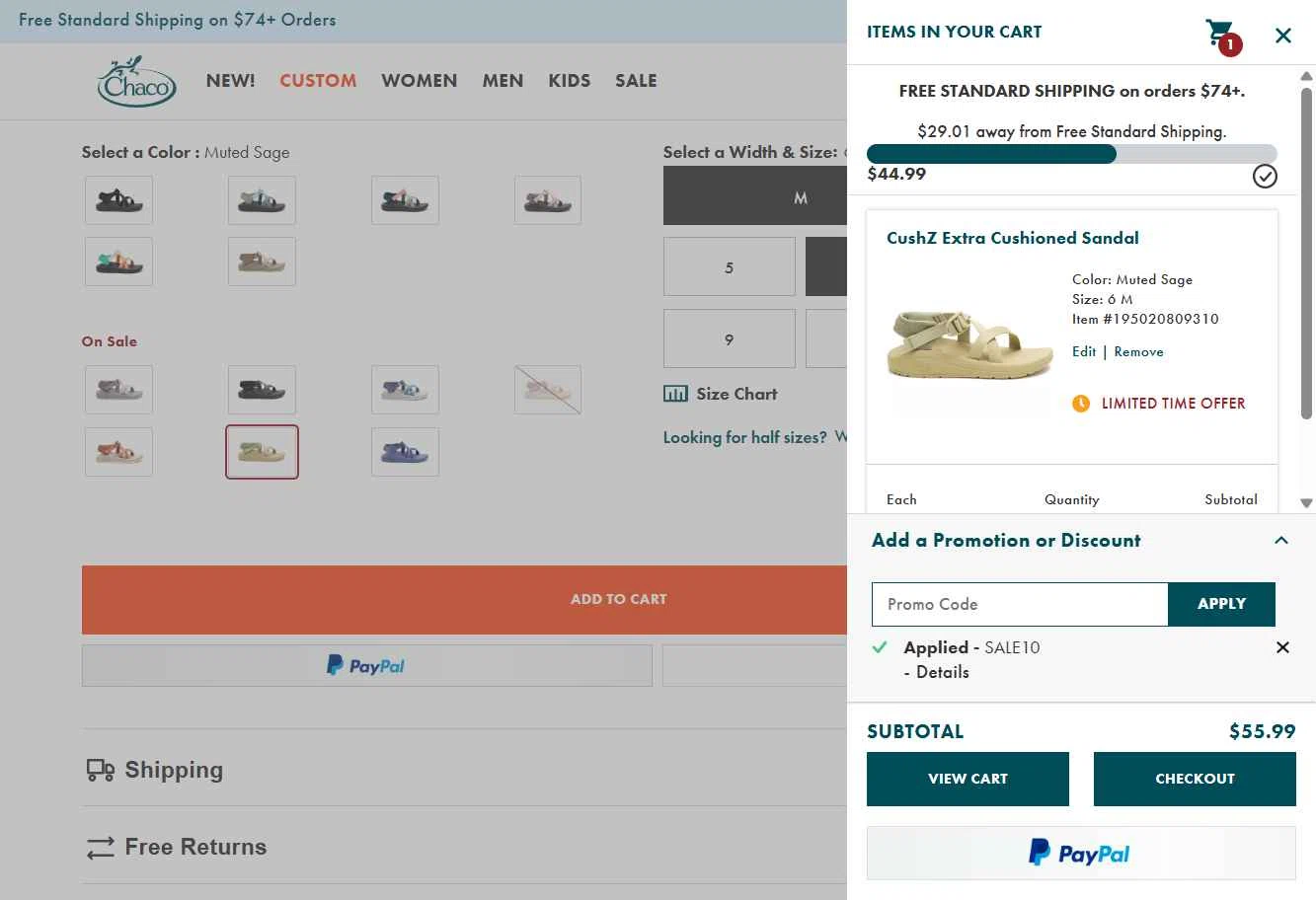Open the Size Chart icon link
Viewport: 1316px width, 900px height.
(x=675, y=394)
